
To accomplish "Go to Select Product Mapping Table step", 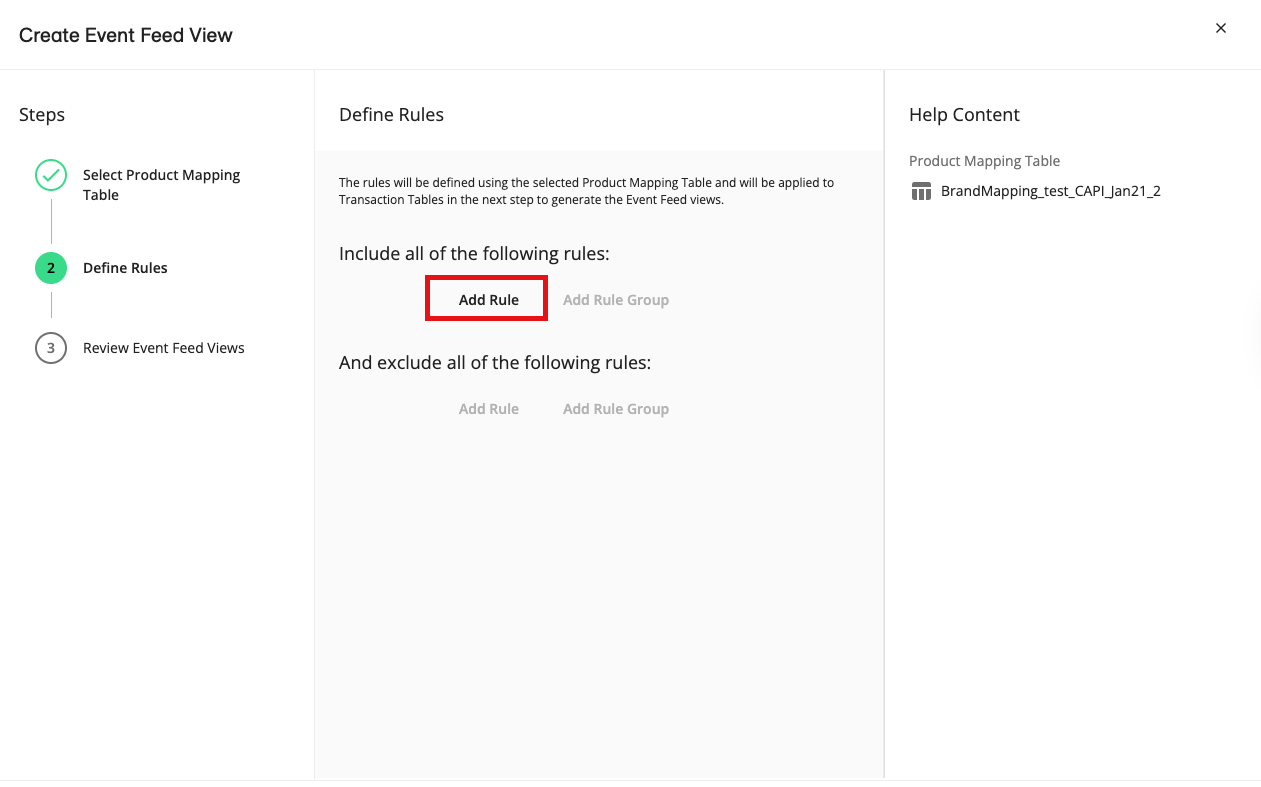I will tap(161, 185).
